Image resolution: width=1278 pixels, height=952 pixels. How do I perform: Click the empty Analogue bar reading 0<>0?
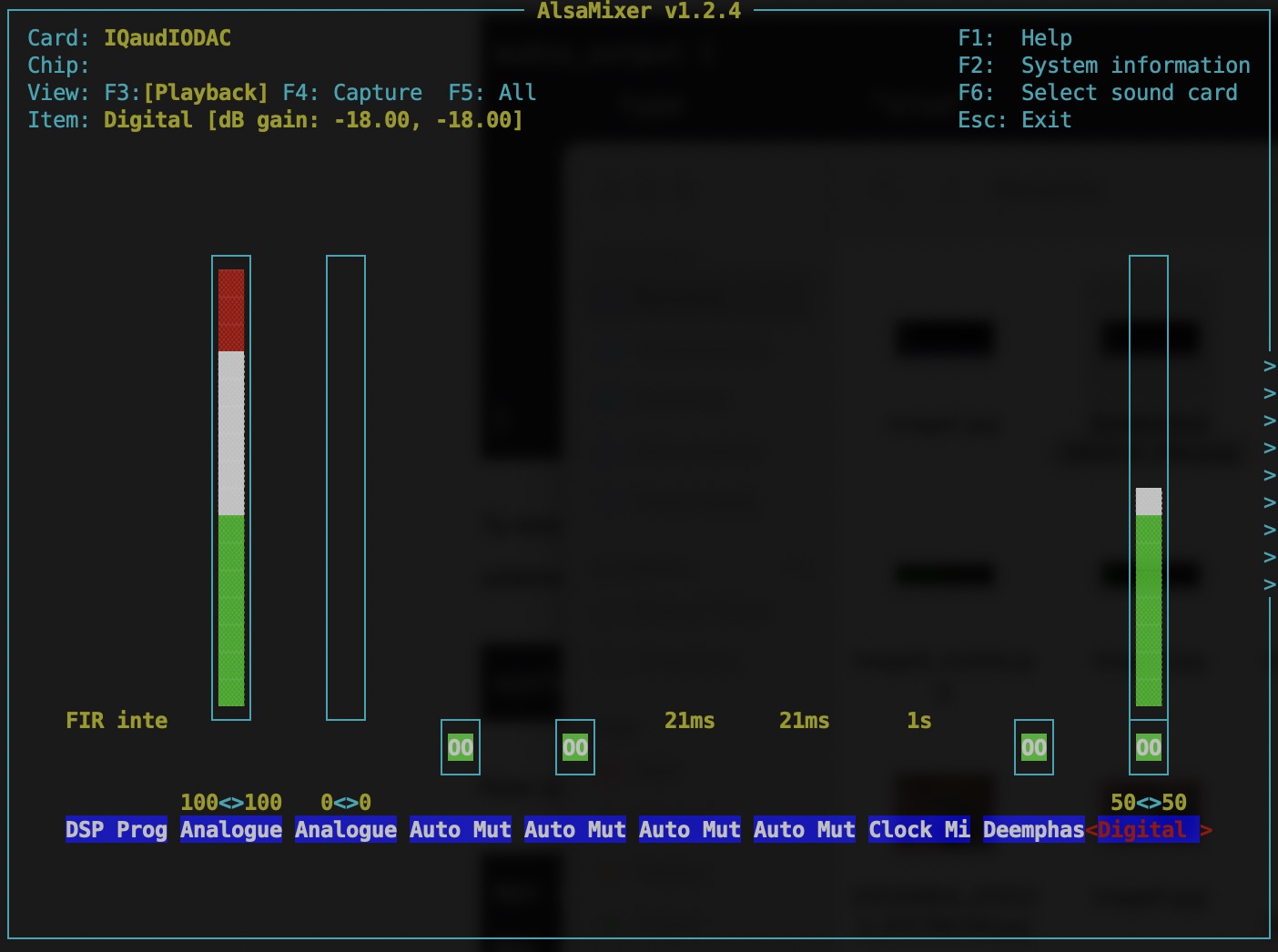point(346,487)
